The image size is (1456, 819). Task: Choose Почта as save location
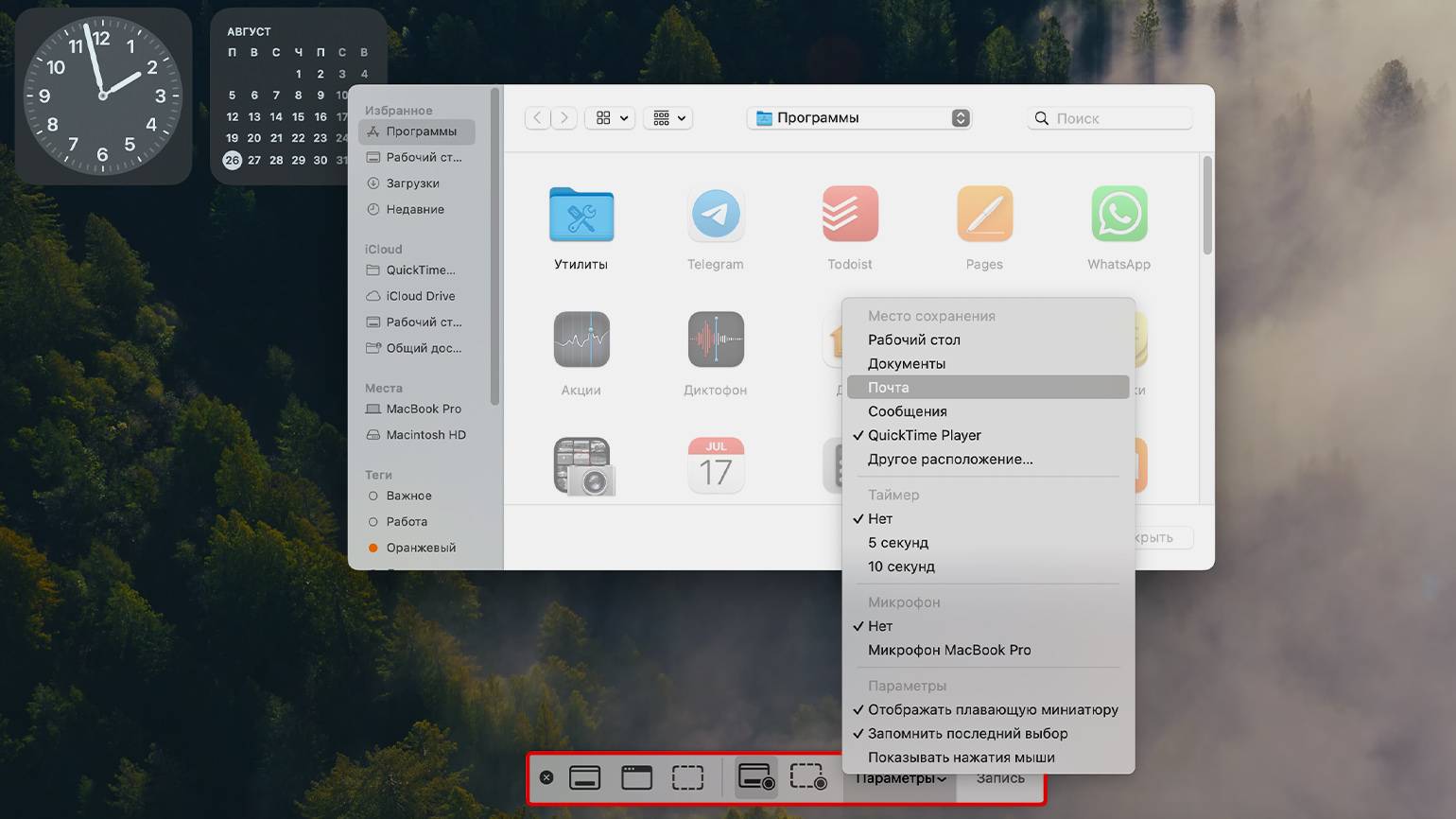[x=988, y=387]
